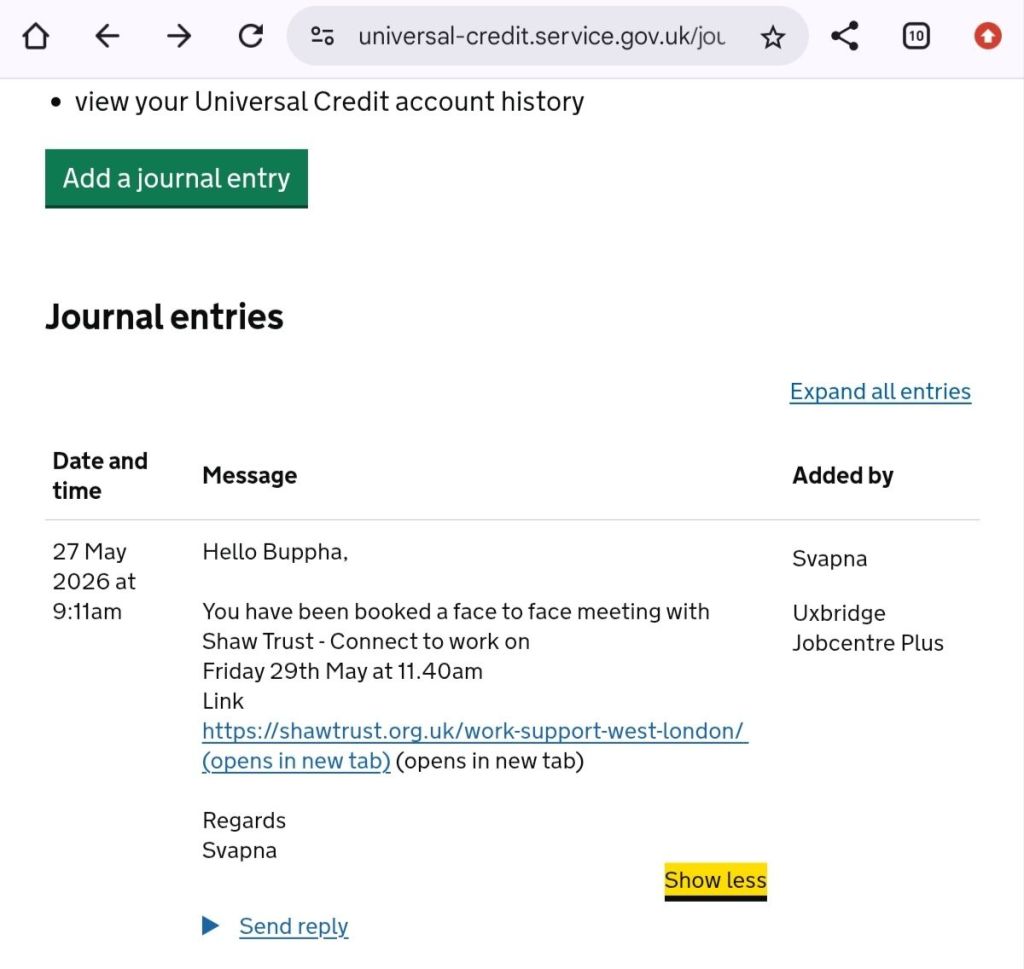
Task: Navigate back using the back arrow
Action: (107, 36)
